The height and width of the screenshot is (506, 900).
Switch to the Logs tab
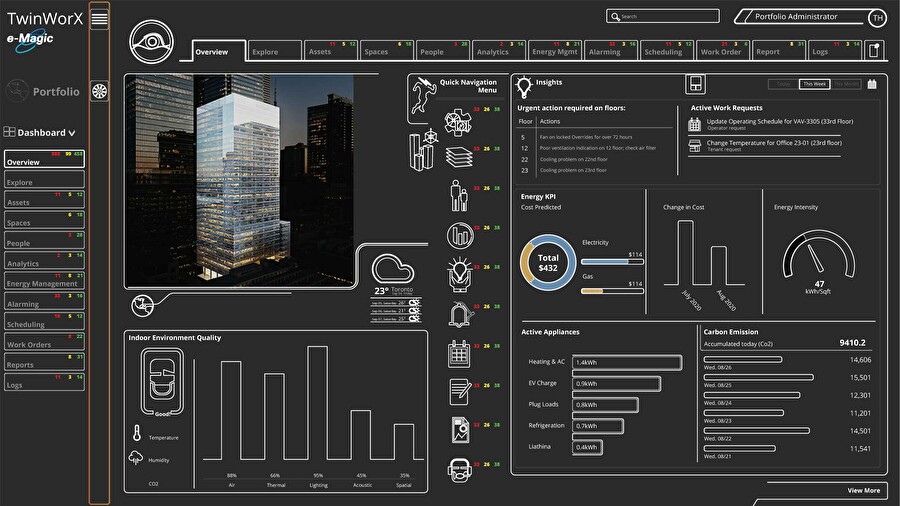click(835, 50)
